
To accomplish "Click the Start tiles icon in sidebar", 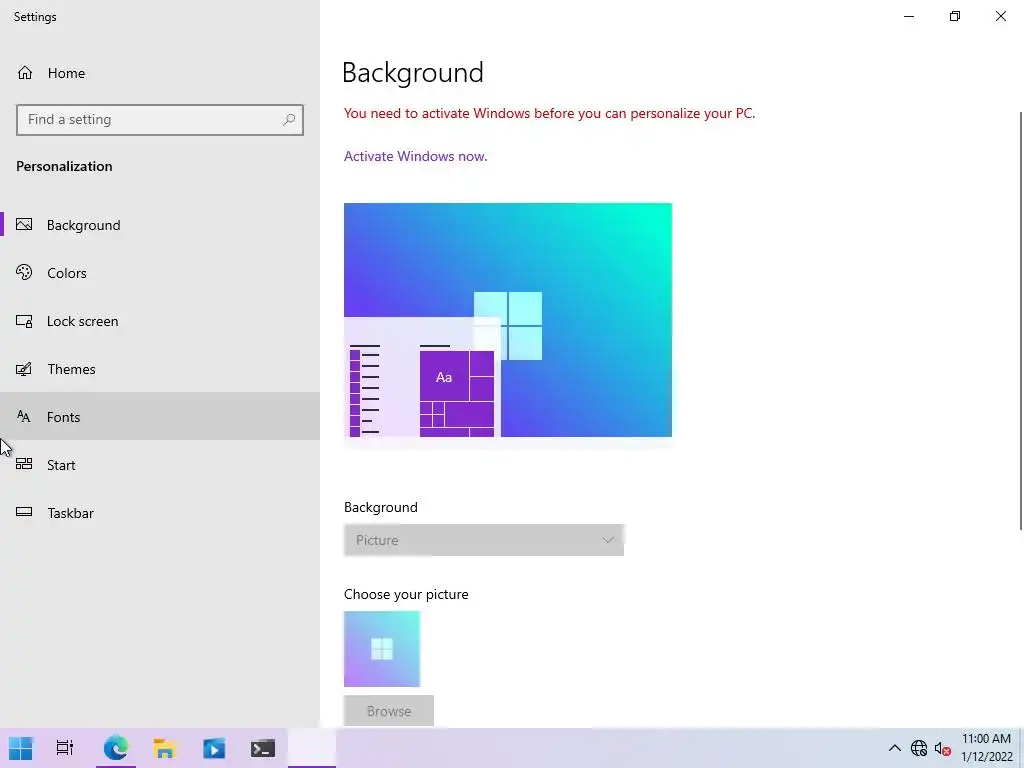I will tap(24, 464).
